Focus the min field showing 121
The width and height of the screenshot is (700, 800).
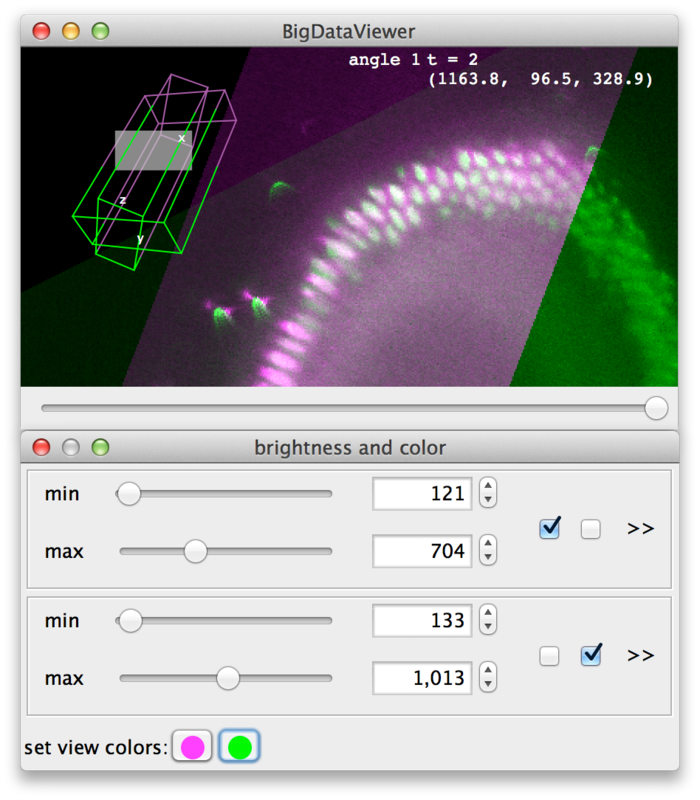point(422,493)
